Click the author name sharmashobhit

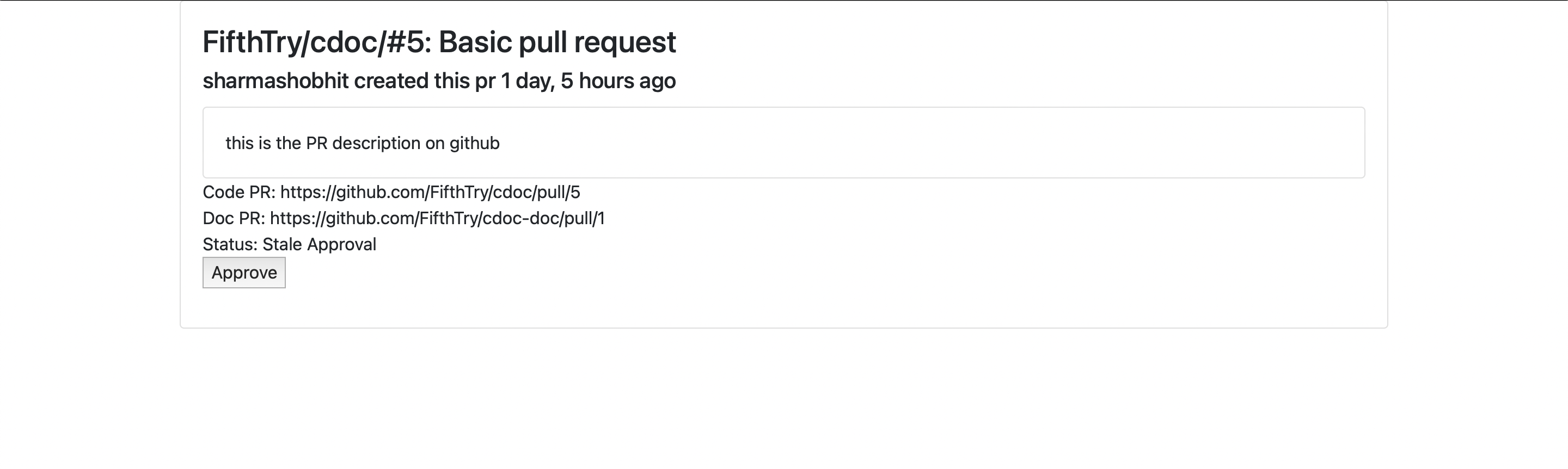pos(275,81)
